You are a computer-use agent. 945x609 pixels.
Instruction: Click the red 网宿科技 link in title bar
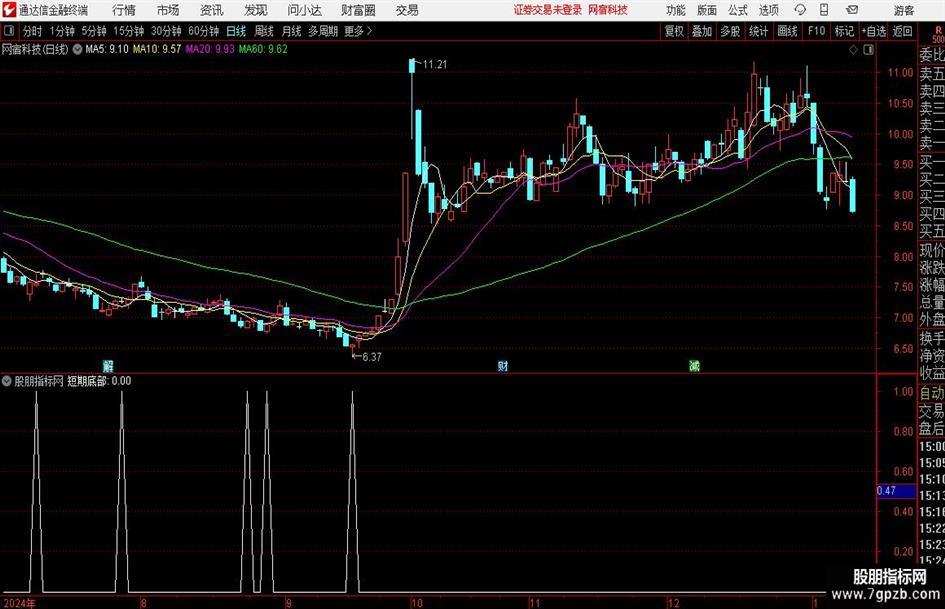(x=608, y=10)
